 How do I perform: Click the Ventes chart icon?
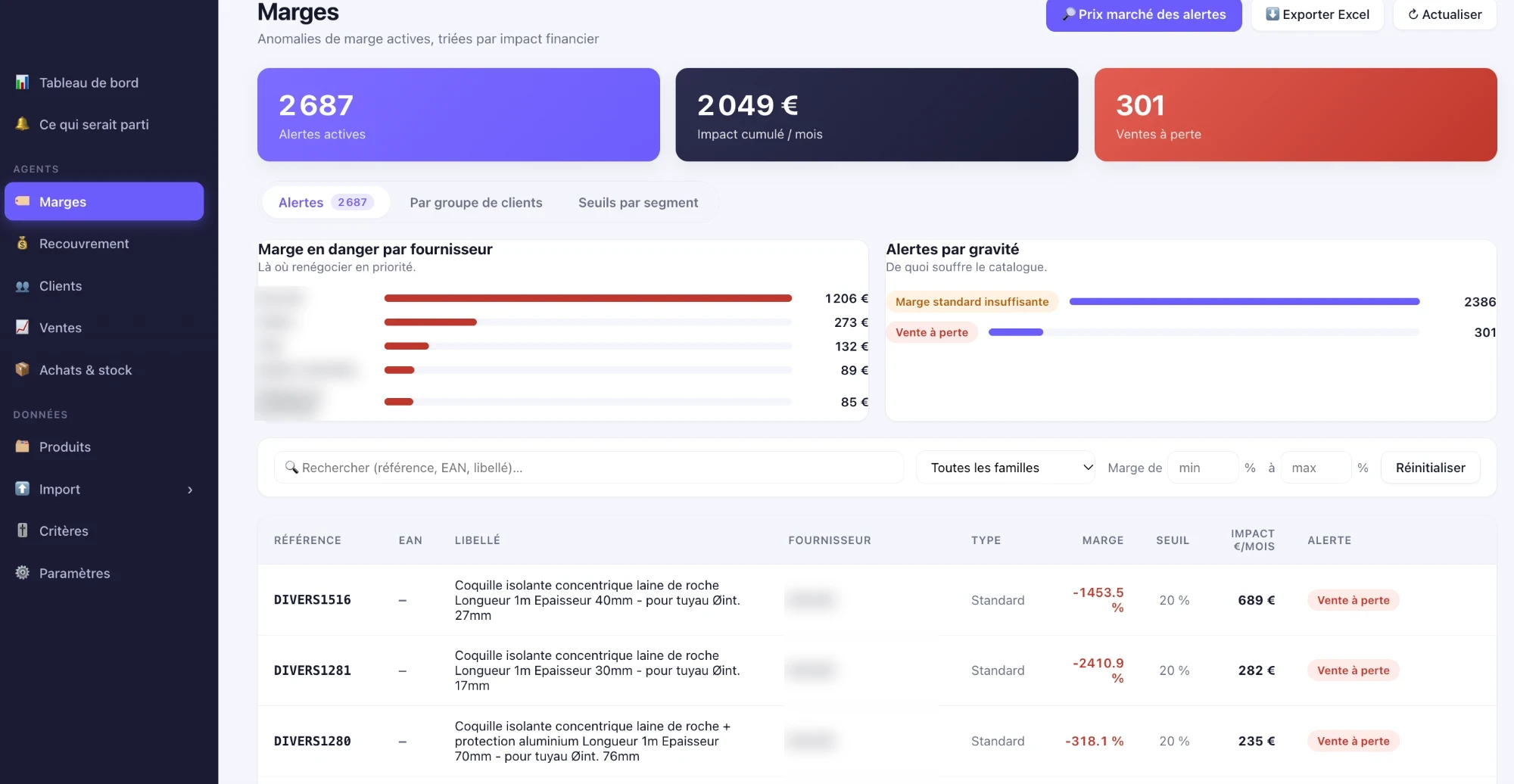tap(23, 328)
